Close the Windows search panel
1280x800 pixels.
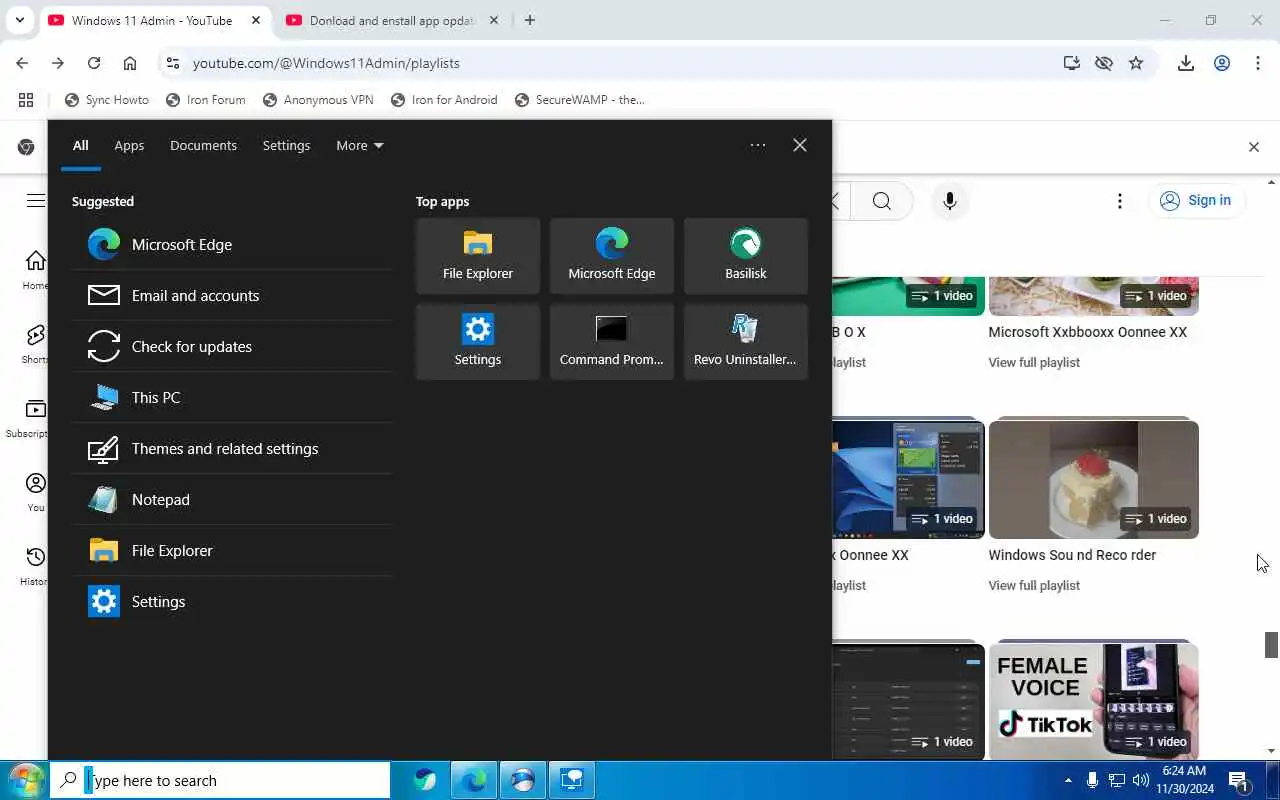800,145
